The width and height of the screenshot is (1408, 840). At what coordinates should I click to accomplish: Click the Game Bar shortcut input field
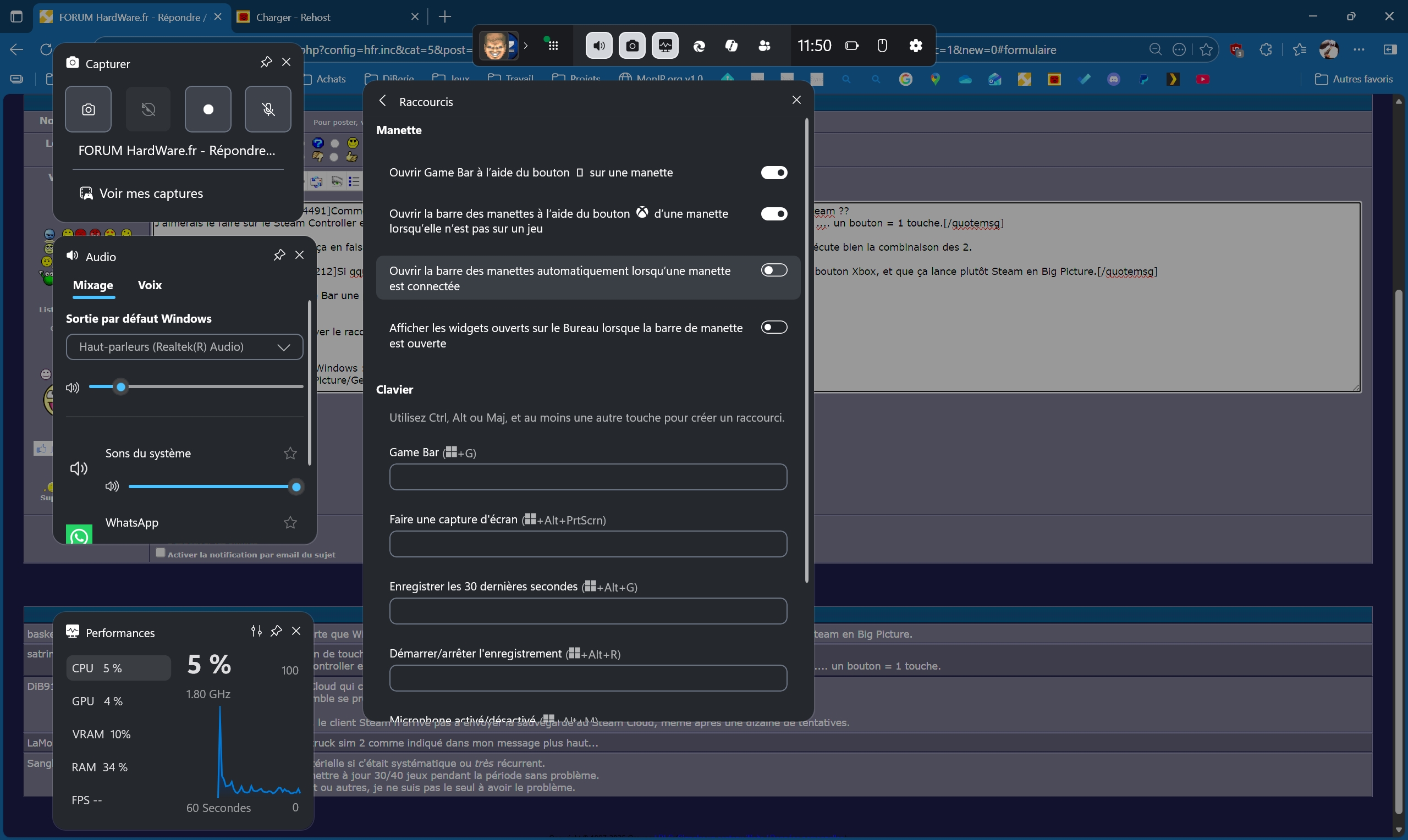[587, 477]
